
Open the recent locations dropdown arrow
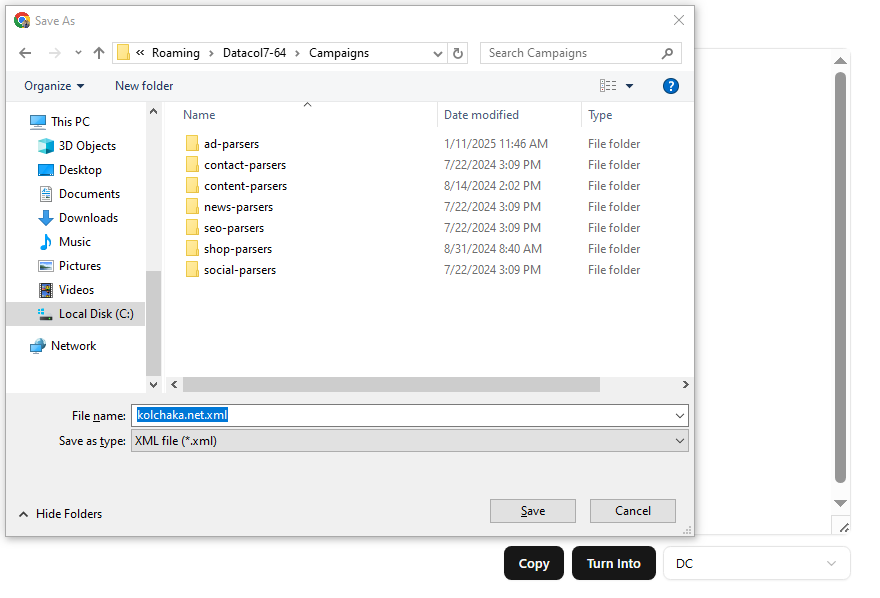tap(78, 53)
